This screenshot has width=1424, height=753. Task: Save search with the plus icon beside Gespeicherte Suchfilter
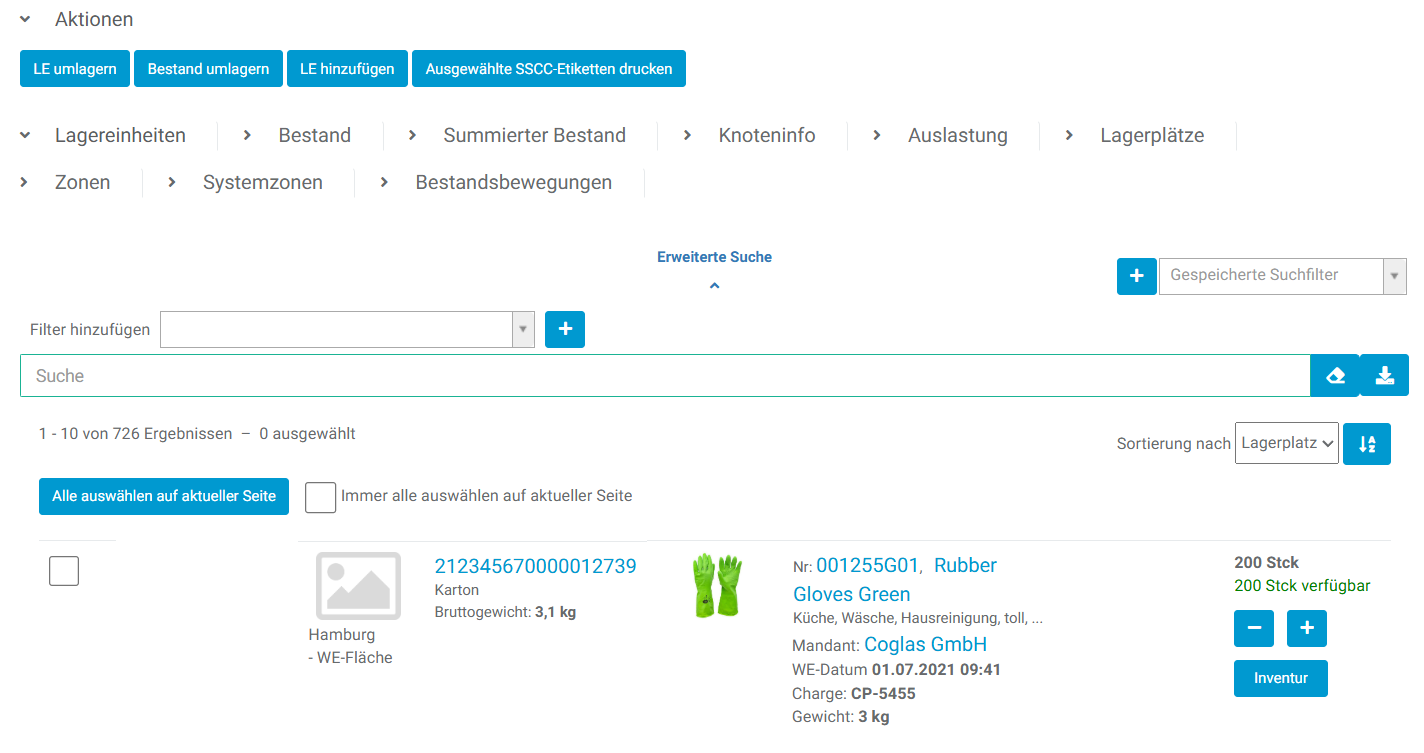pos(1136,276)
